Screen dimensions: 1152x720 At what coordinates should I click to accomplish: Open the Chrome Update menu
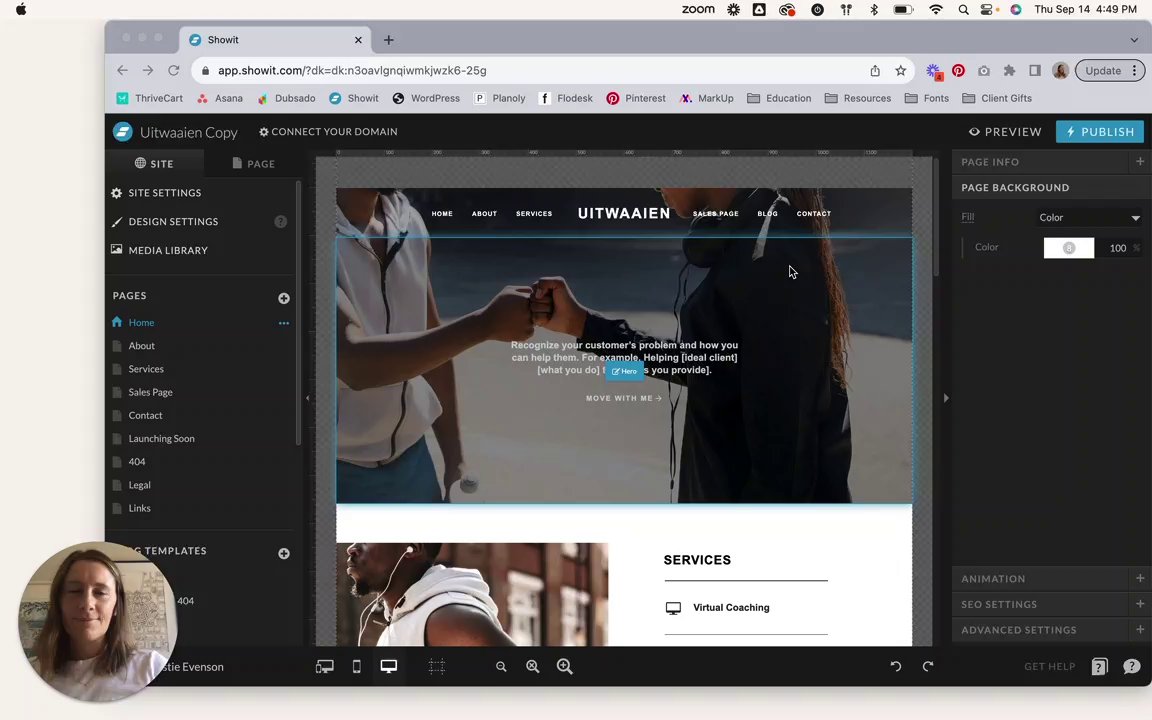coord(1110,71)
